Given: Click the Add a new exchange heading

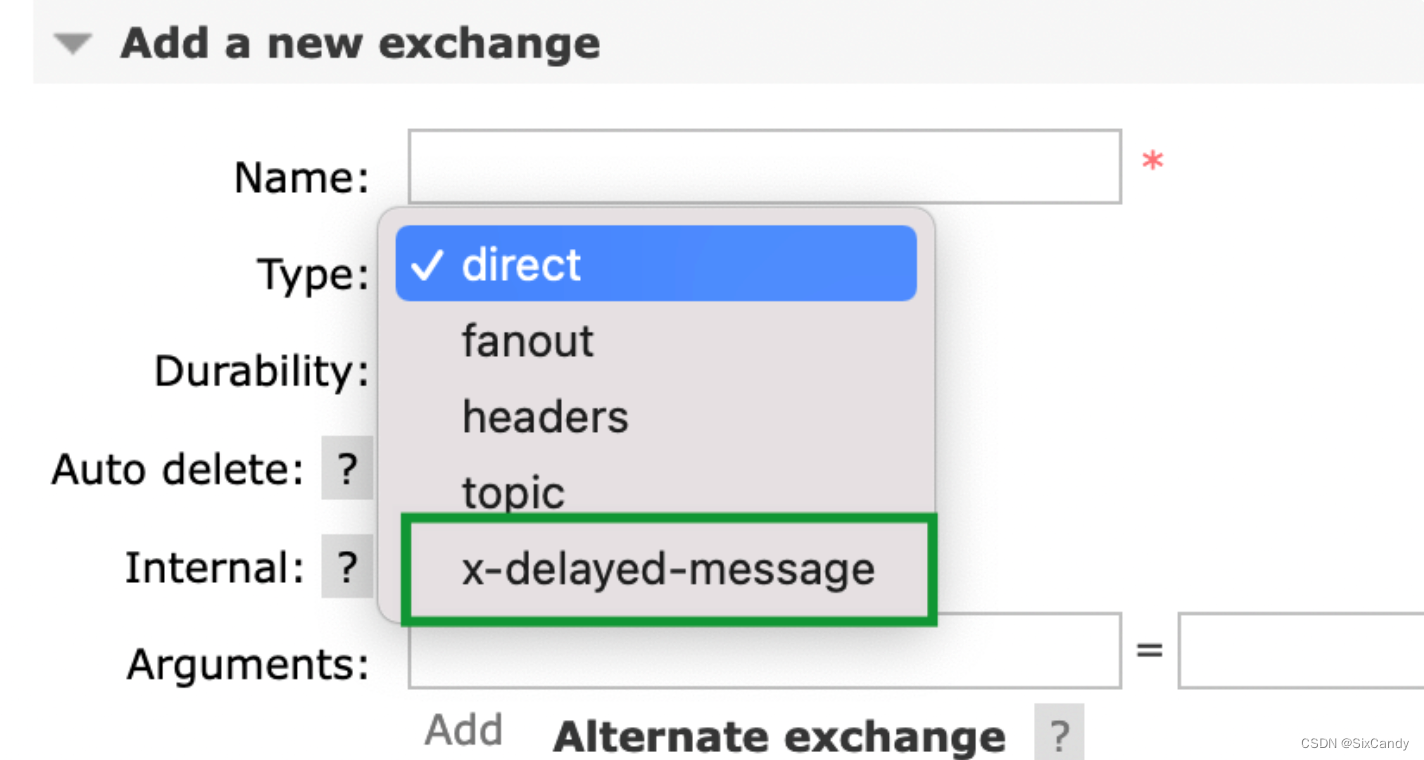Looking at the screenshot, I should click(x=360, y=43).
